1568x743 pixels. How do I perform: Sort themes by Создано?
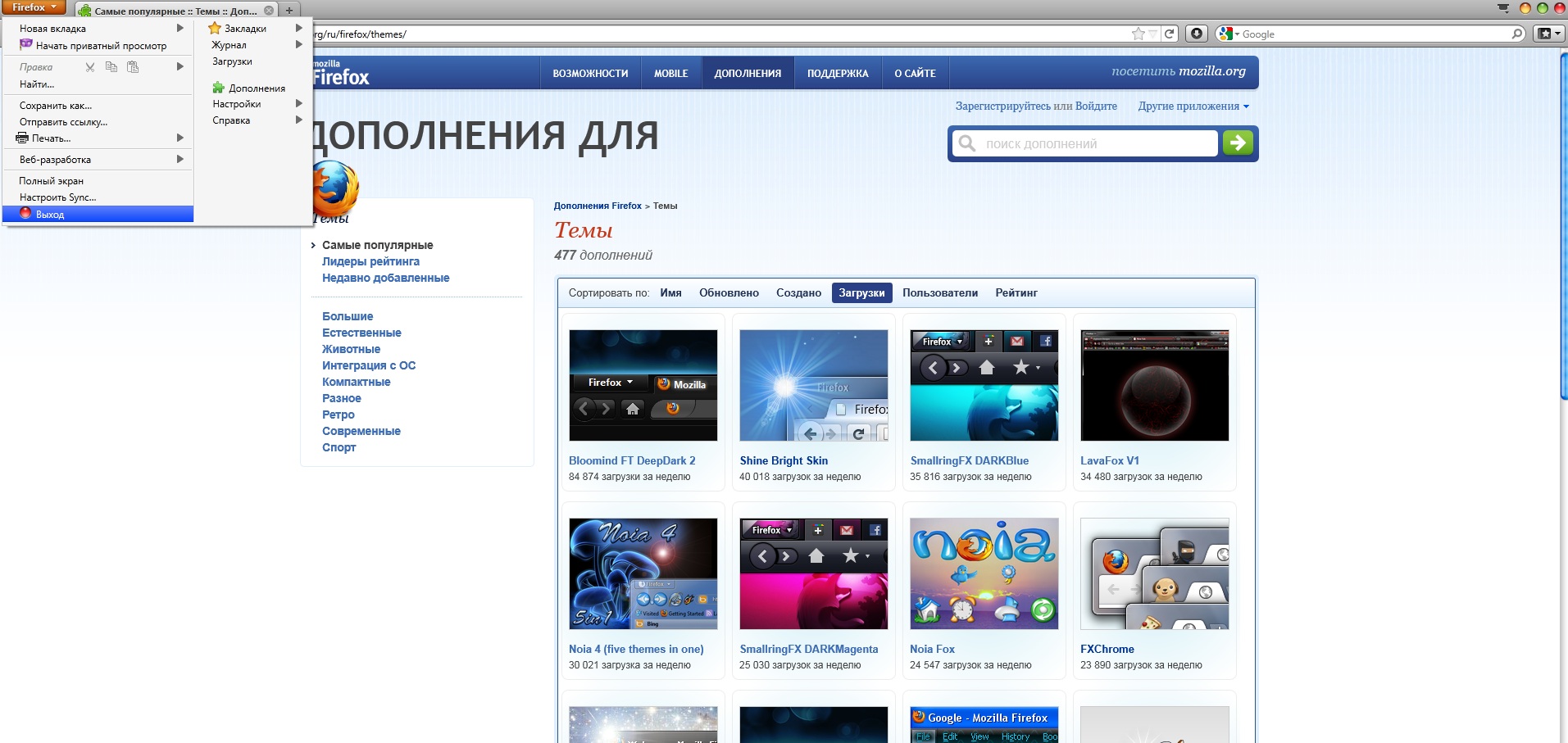[x=798, y=292]
